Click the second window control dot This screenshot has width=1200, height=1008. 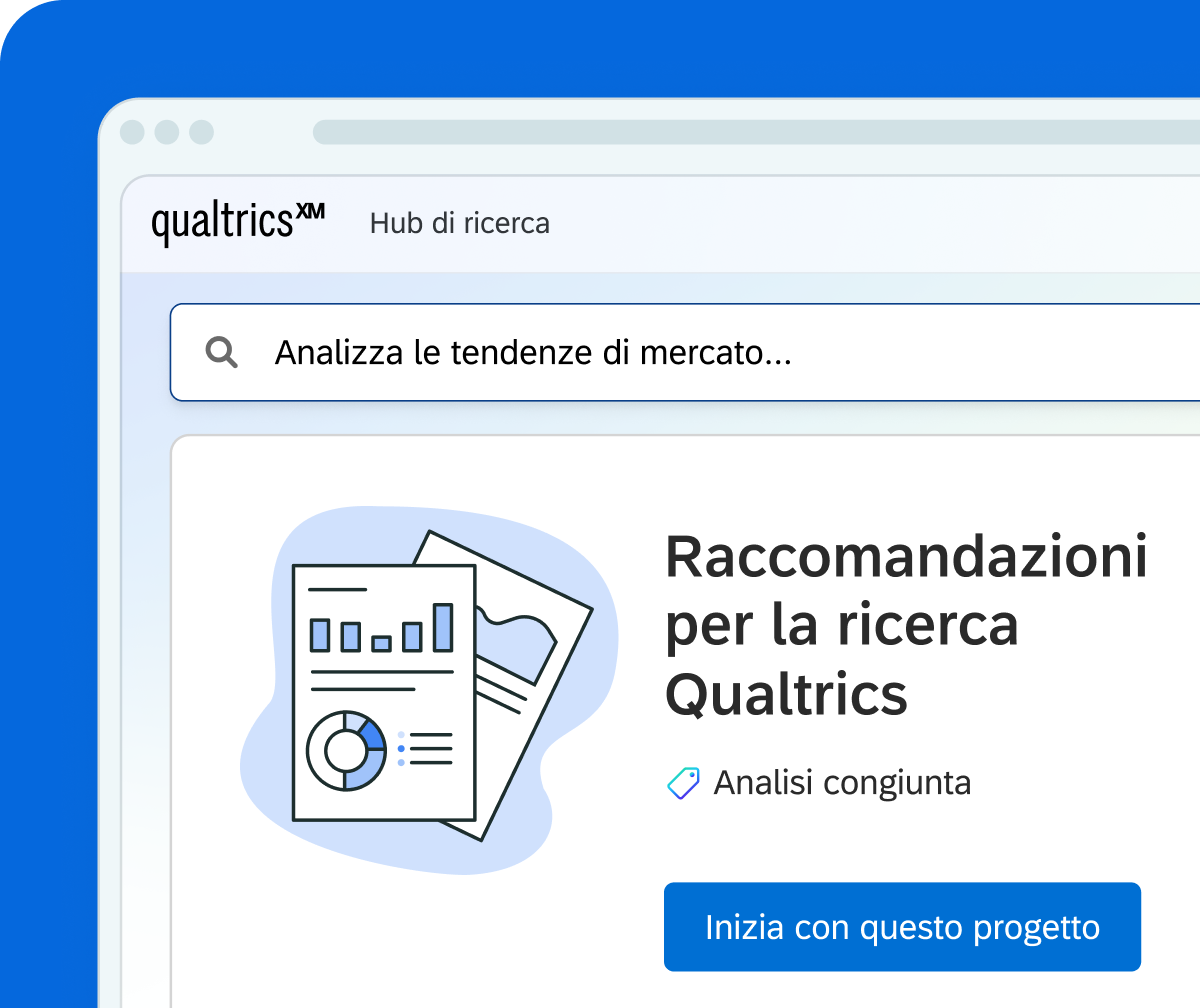(x=167, y=132)
